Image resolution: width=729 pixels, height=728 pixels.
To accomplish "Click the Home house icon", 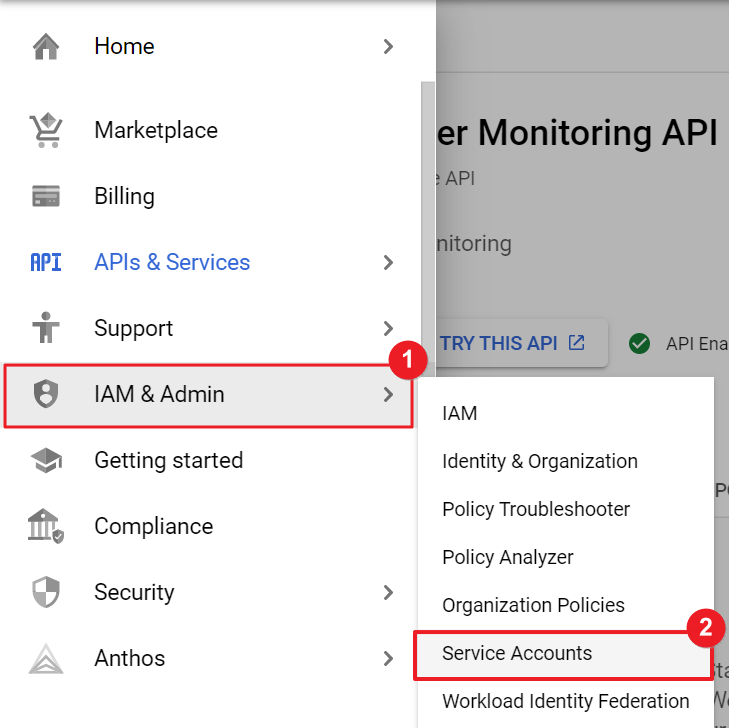I will pyautogui.click(x=46, y=46).
